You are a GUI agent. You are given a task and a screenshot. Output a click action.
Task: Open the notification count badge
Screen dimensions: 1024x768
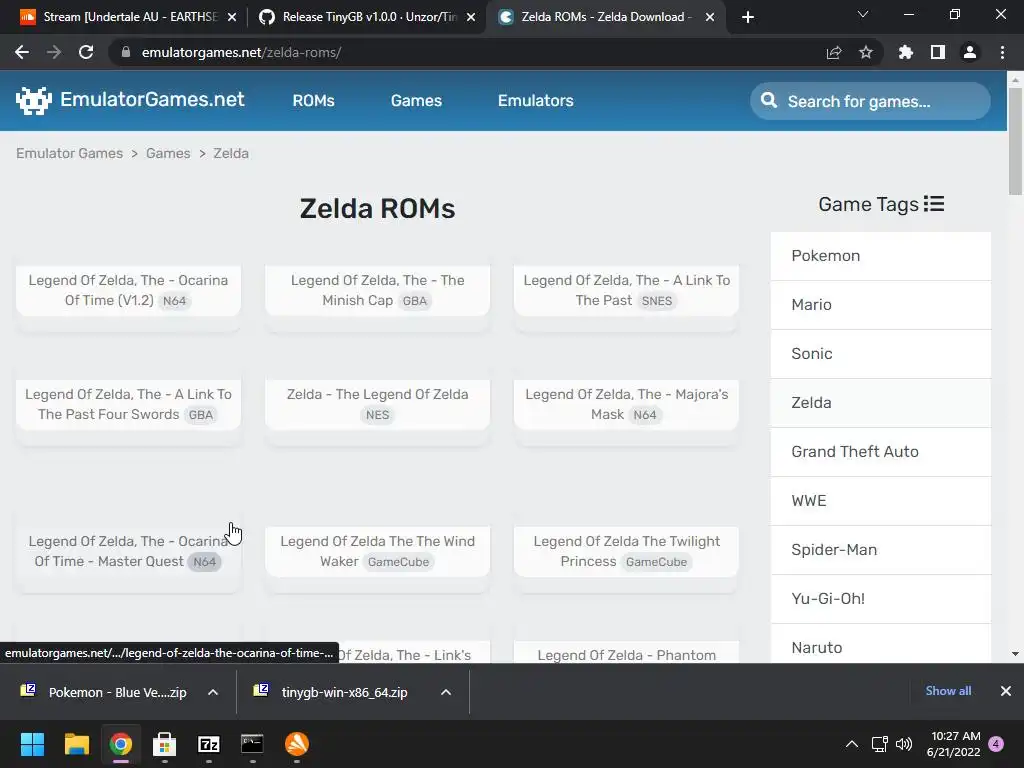coord(996,744)
